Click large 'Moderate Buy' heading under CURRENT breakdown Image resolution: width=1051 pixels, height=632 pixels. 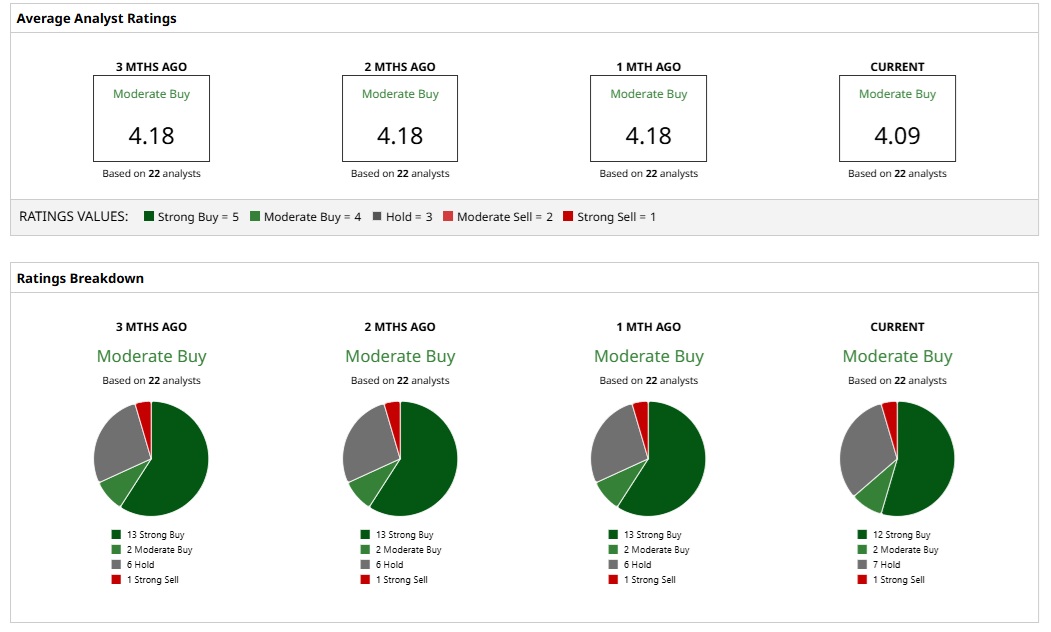click(897, 356)
